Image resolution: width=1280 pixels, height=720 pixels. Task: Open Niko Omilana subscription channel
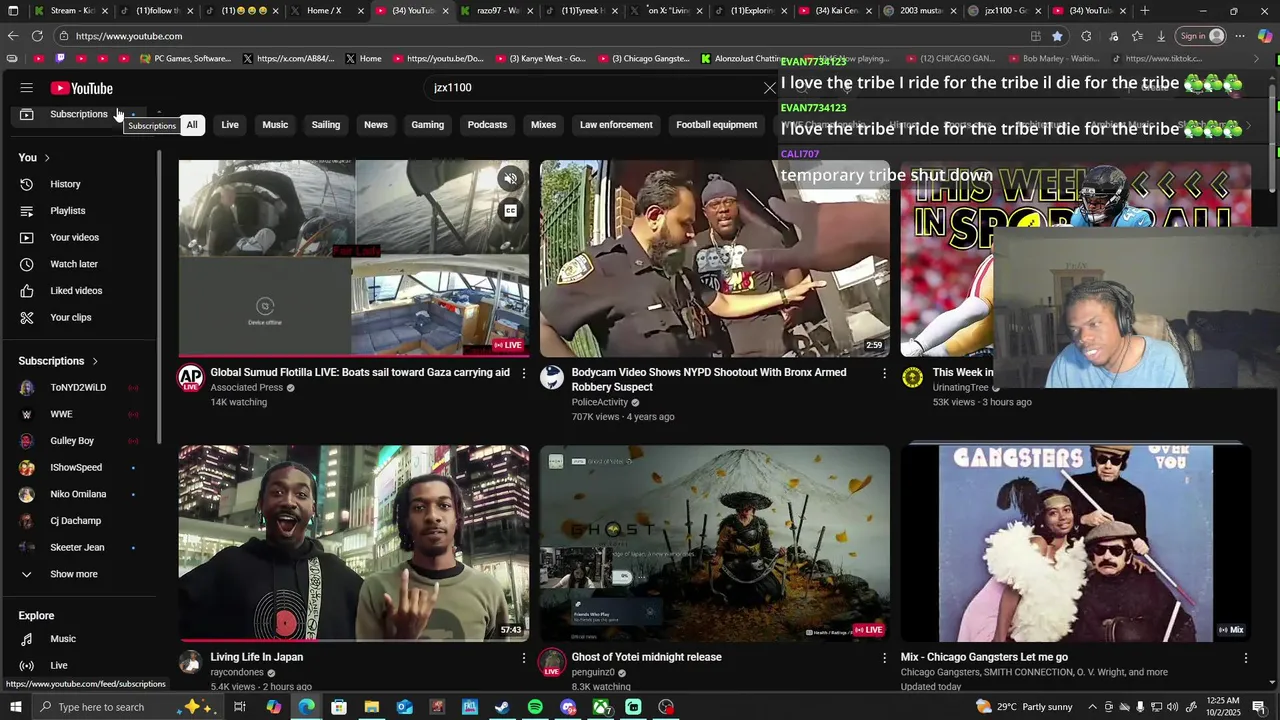pos(80,494)
